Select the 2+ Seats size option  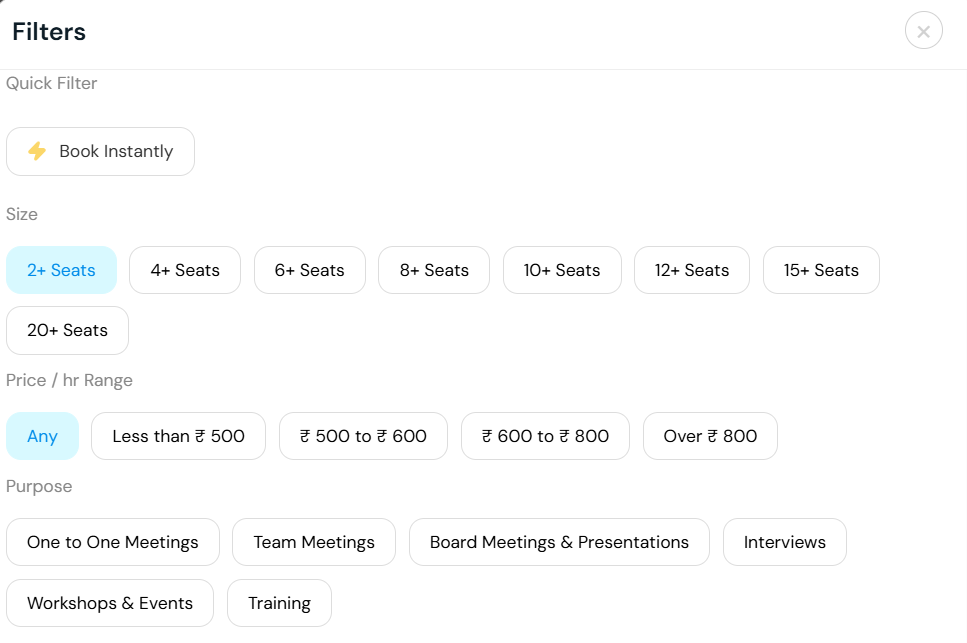pos(61,270)
